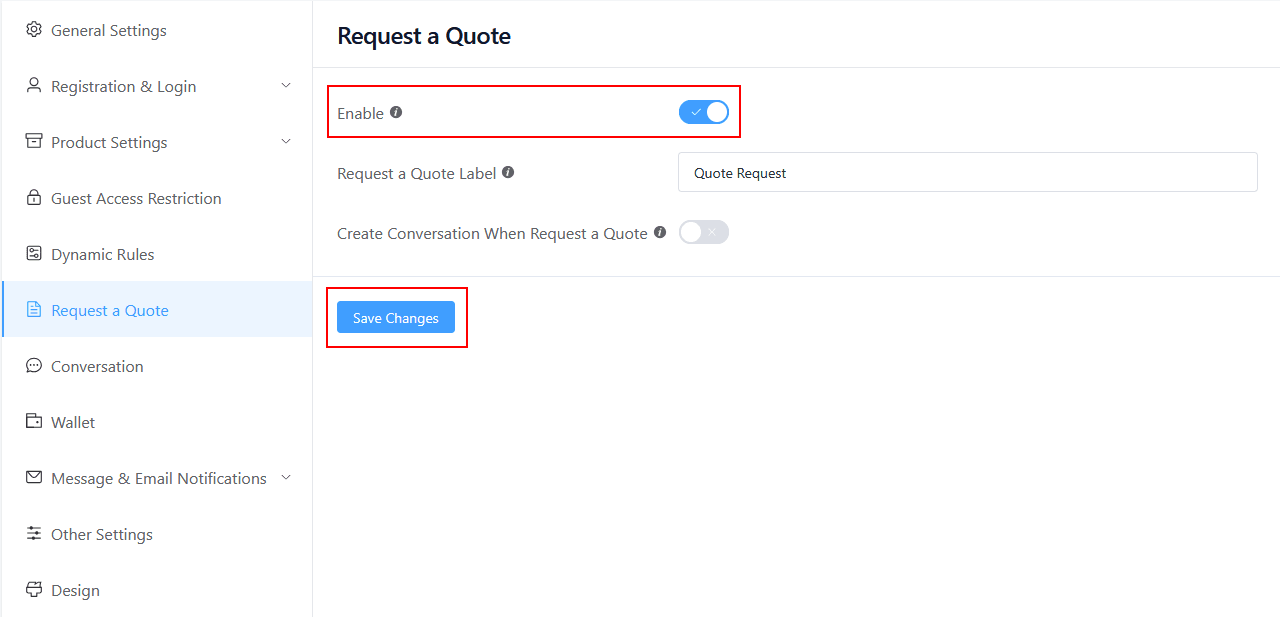Image resolution: width=1280 pixels, height=617 pixels.
Task: Click the General Settings gear icon
Action: click(34, 30)
